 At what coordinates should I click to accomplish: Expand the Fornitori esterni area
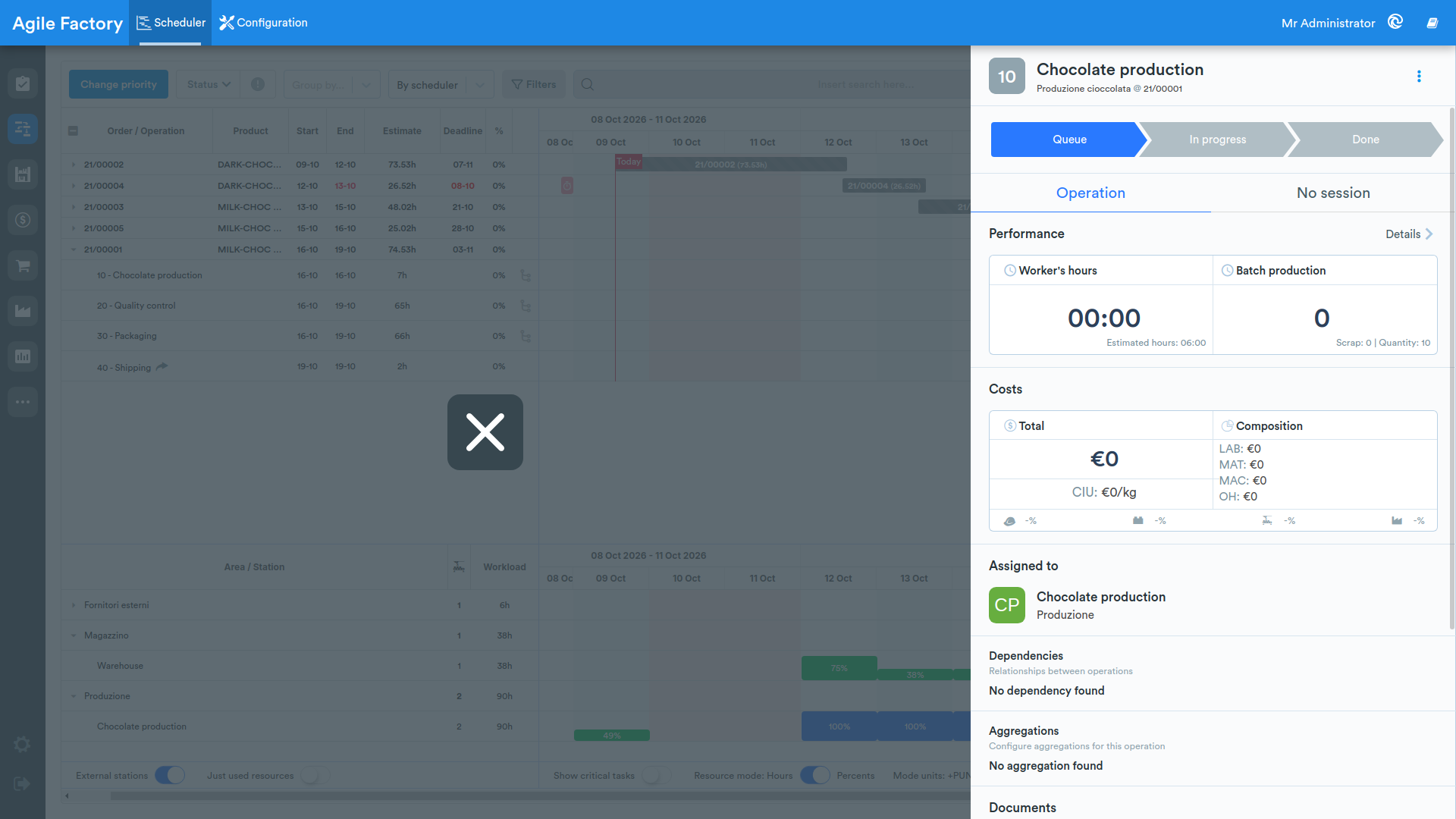[74, 605]
